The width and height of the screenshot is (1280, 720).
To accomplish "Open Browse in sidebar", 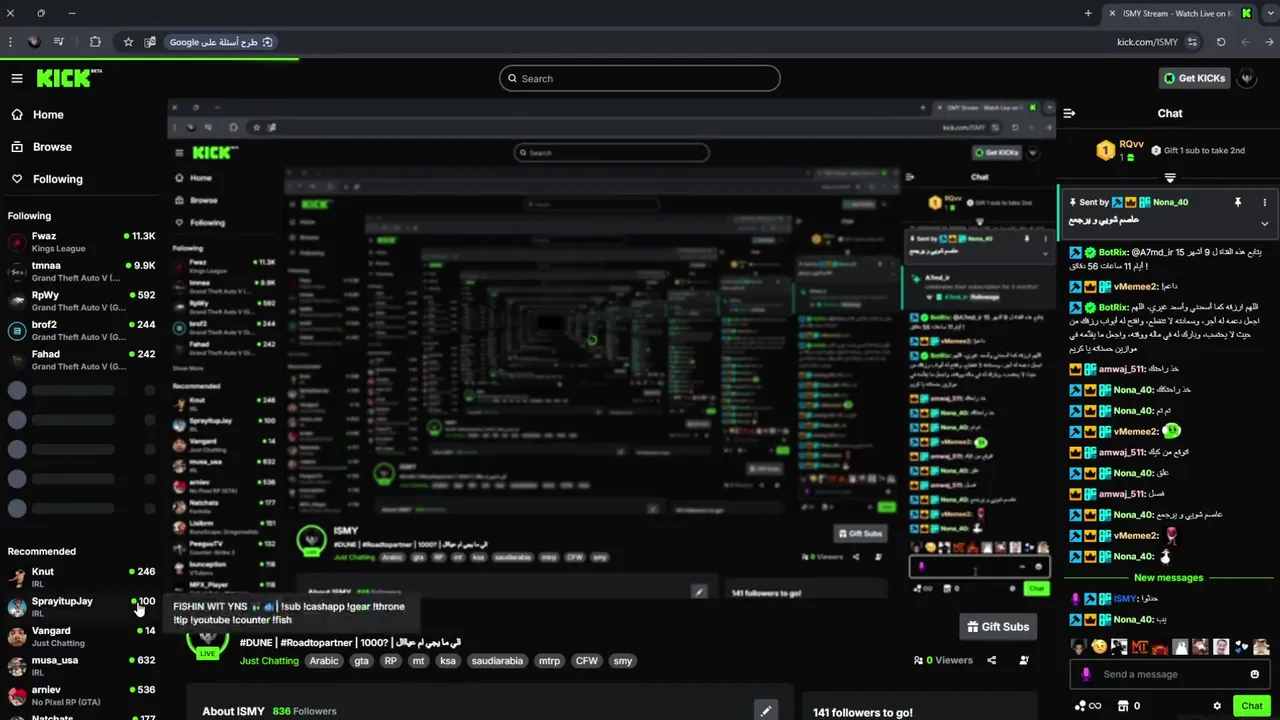I will pyautogui.click(x=41, y=147).
